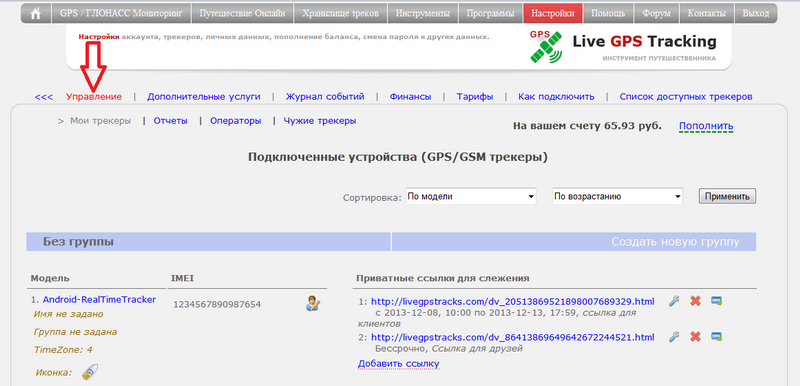Delete second private link with red cross
The image size is (800, 386).
tap(695, 337)
